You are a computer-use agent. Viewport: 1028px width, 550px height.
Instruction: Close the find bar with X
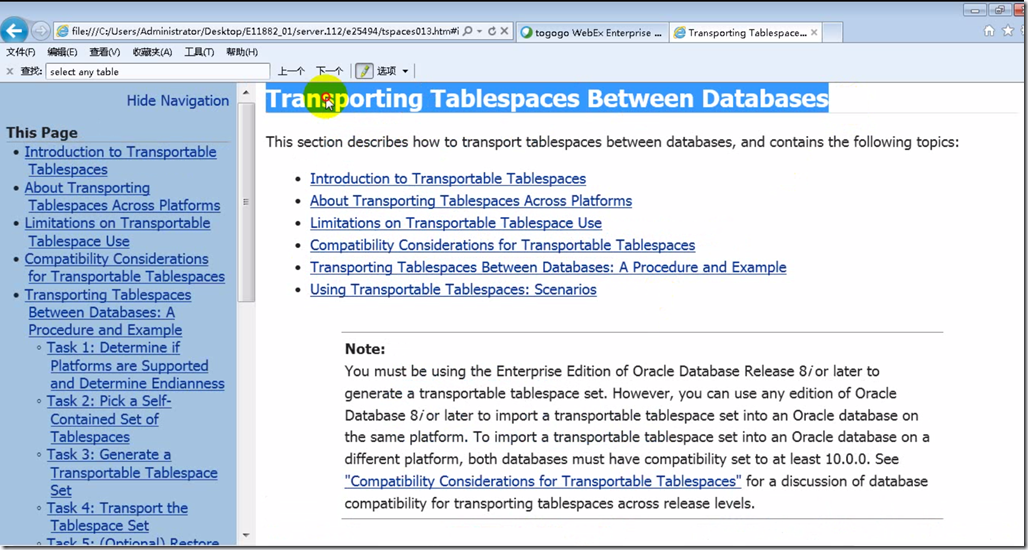10,71
